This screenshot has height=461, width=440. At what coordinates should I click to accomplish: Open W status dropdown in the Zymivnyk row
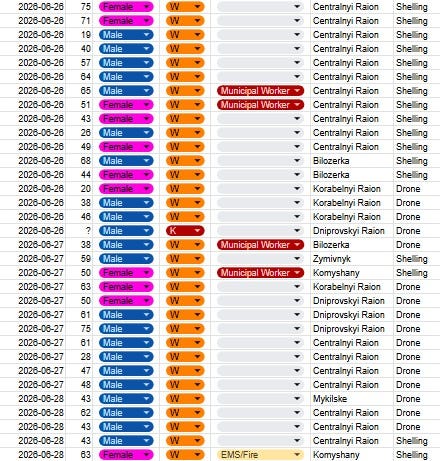[185, 259]
